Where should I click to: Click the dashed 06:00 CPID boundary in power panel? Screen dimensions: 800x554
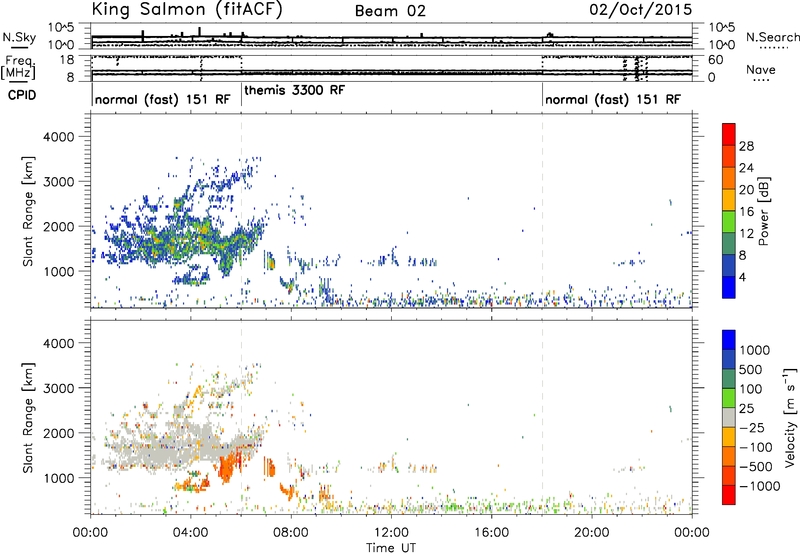(x=241, y=211)
